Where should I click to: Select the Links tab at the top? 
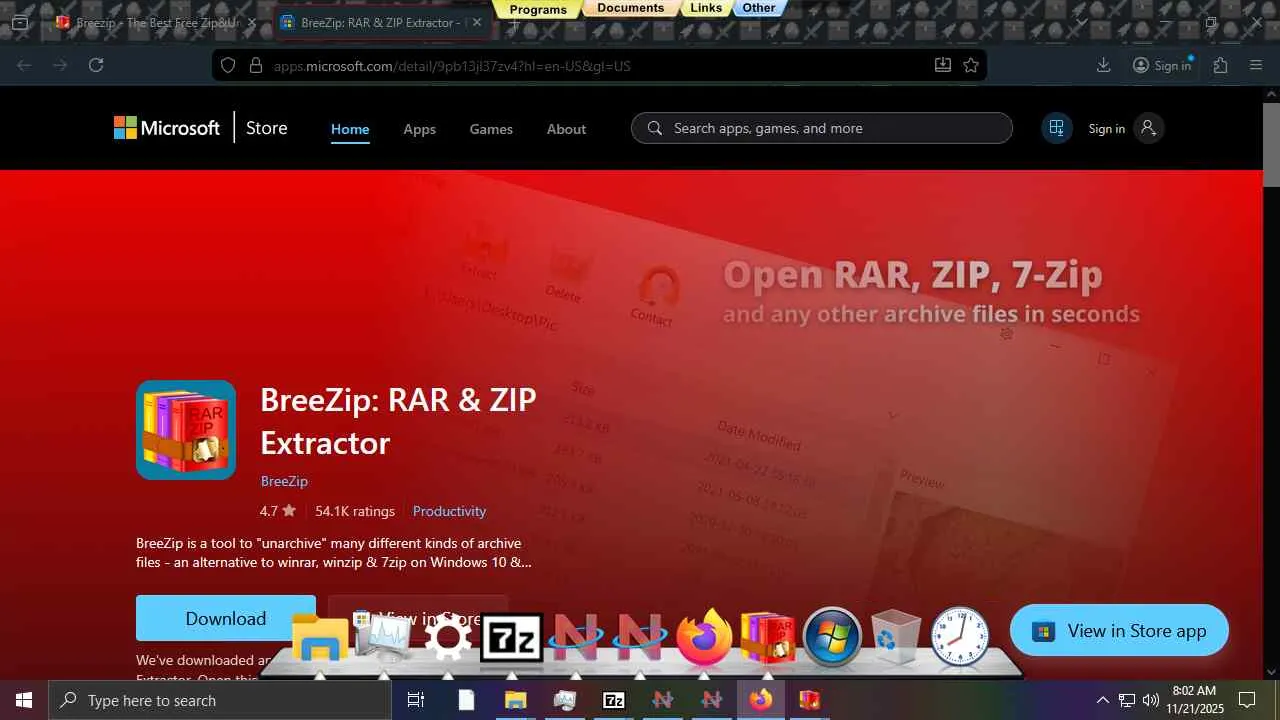706,8
